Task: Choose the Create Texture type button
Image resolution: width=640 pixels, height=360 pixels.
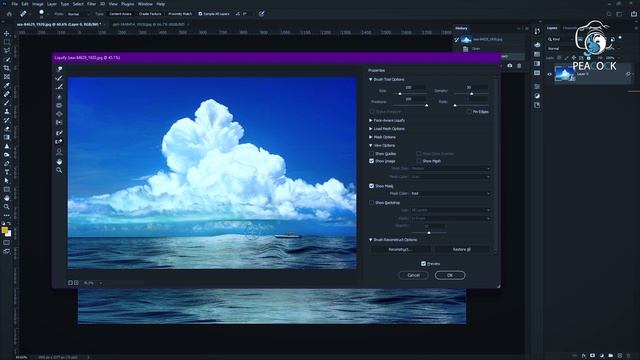Action: [x=150, y=14]
